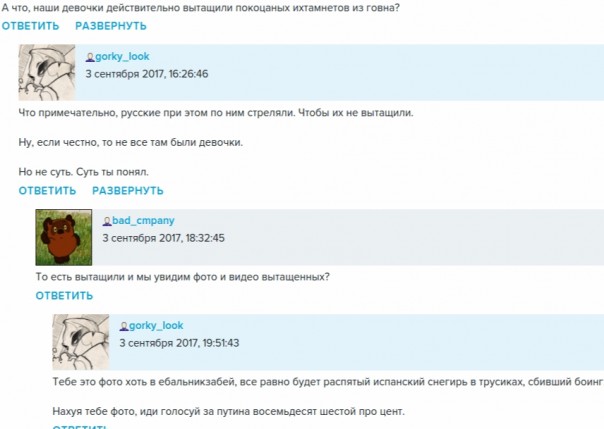Click user icon beside bad_cmpany name
The image size is (604, 429).
click(x=107, y=221)
